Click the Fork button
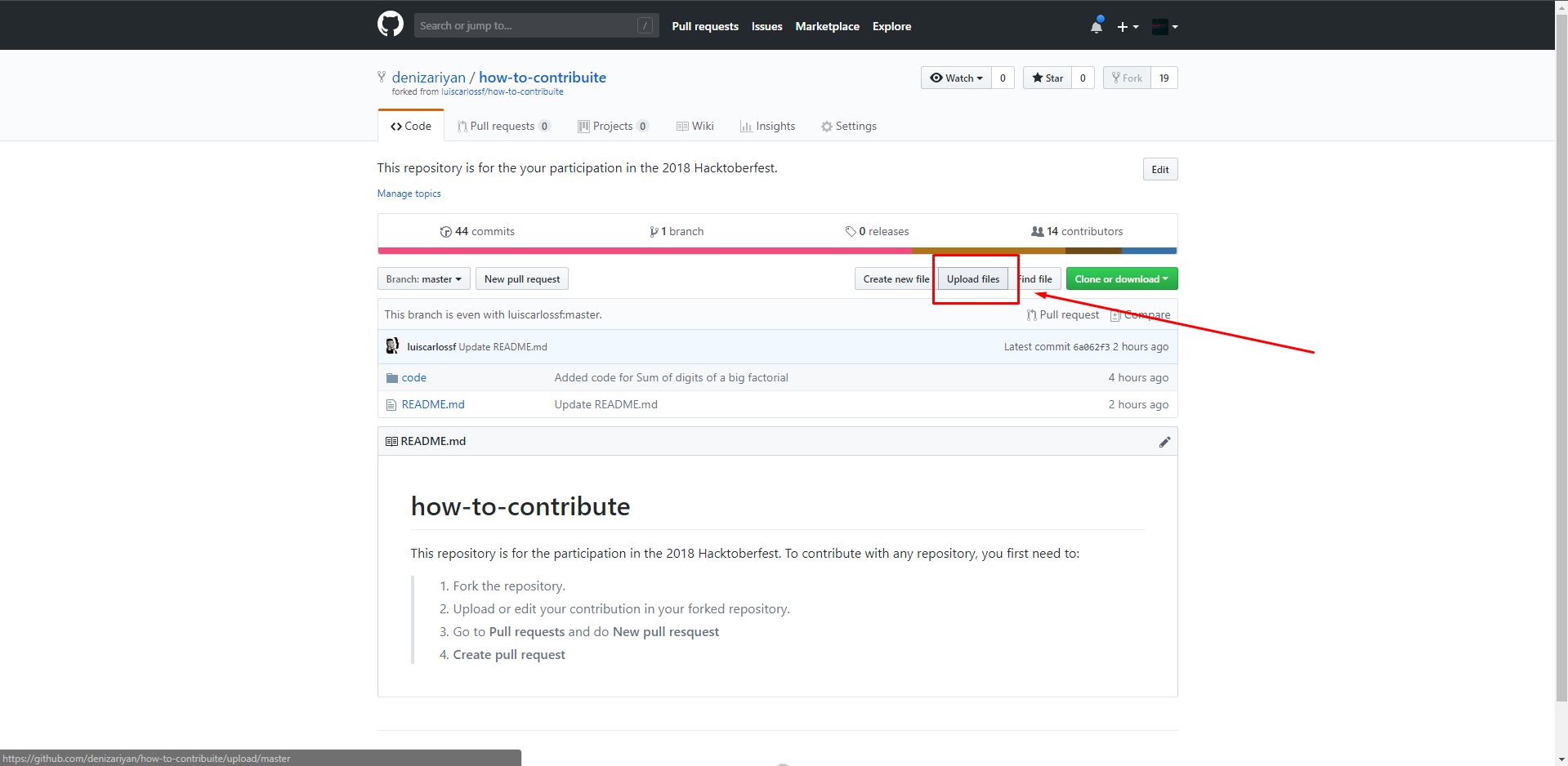Viewport: 1568px width, 766px height. coord(1127,78)
